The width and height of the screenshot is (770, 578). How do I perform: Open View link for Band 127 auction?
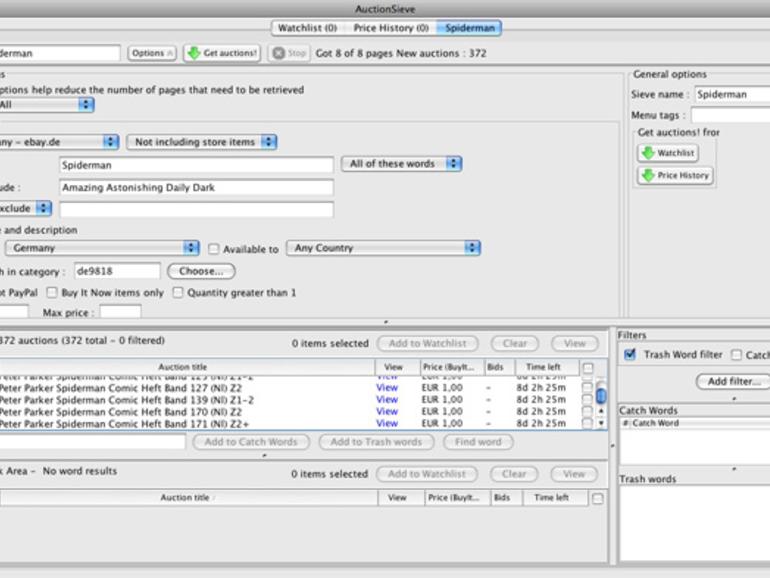(387, 388)
